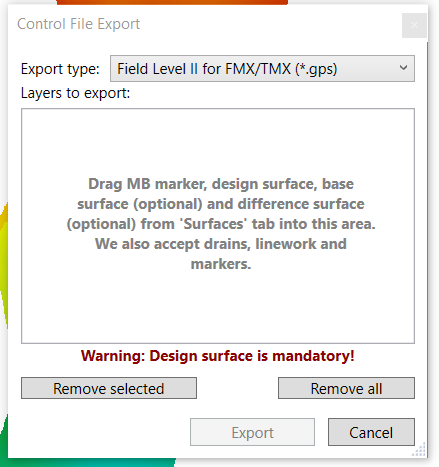Click the empty layers drop area
The width and height of the screenshot is (439, 467).
click(218, 226)
